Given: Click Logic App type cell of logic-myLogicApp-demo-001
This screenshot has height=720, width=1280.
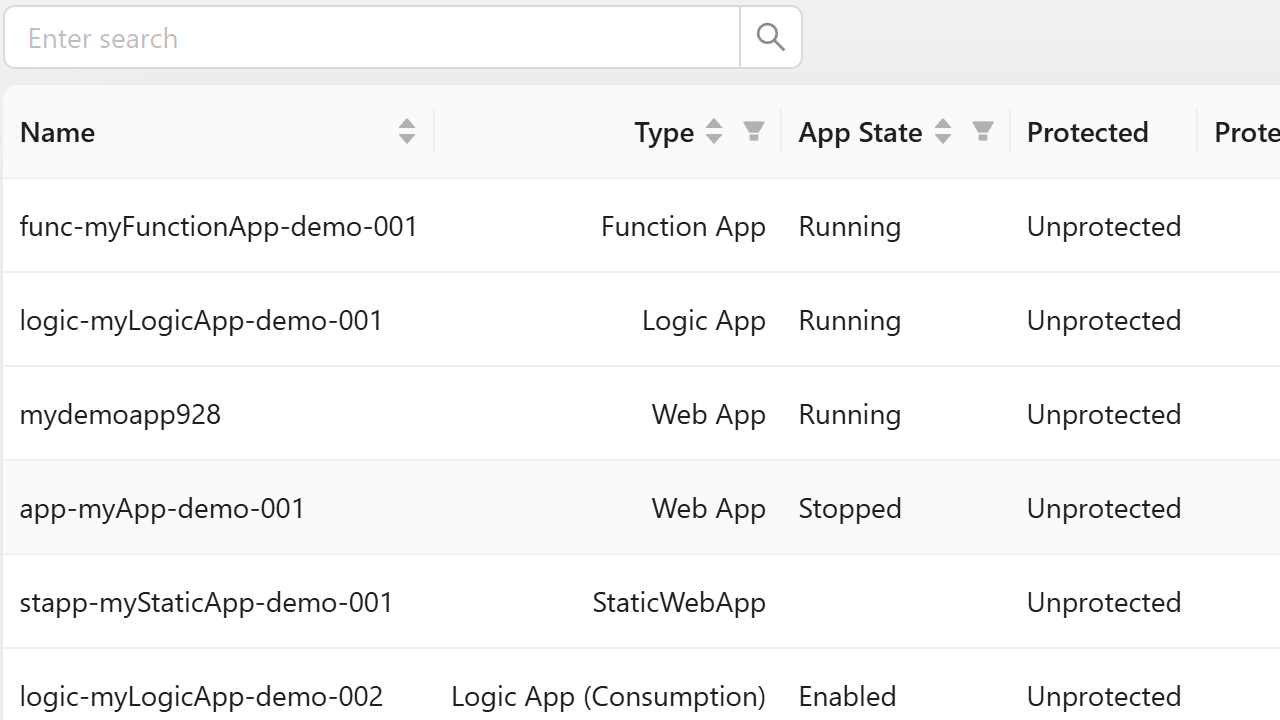Looking at the screenshot, I should [704, 320].
